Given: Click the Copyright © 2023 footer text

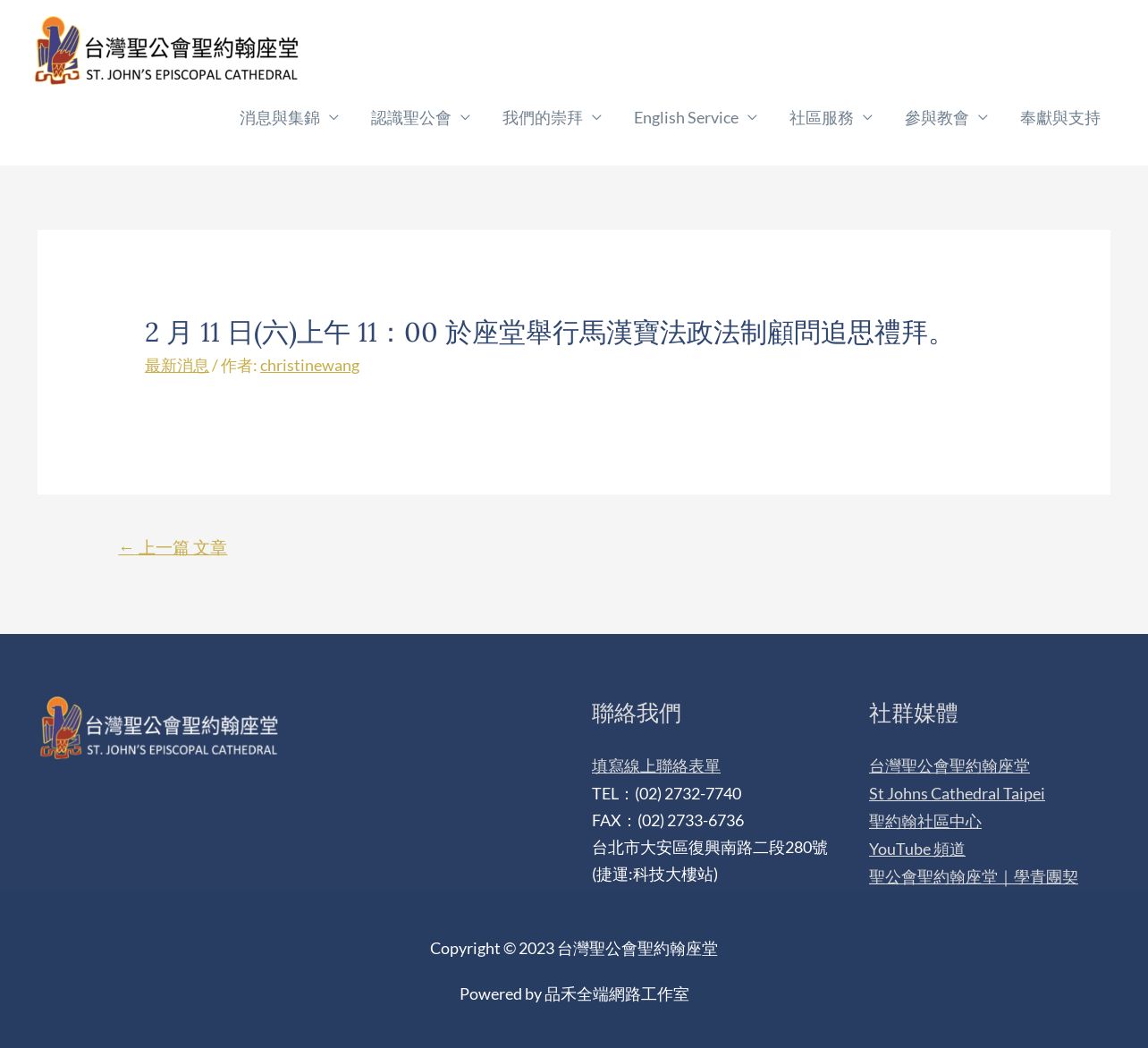Looking at the screenshot, I should click(x=574, y=948).
